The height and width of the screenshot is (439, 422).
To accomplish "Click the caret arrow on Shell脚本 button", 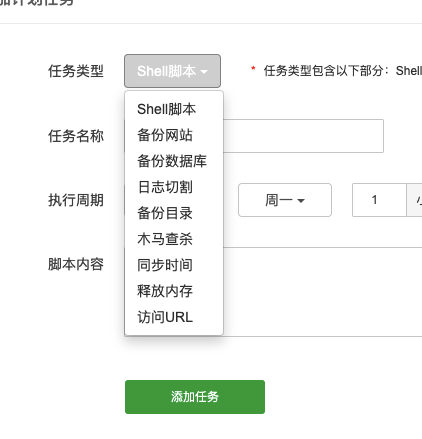I will point(204,72).
